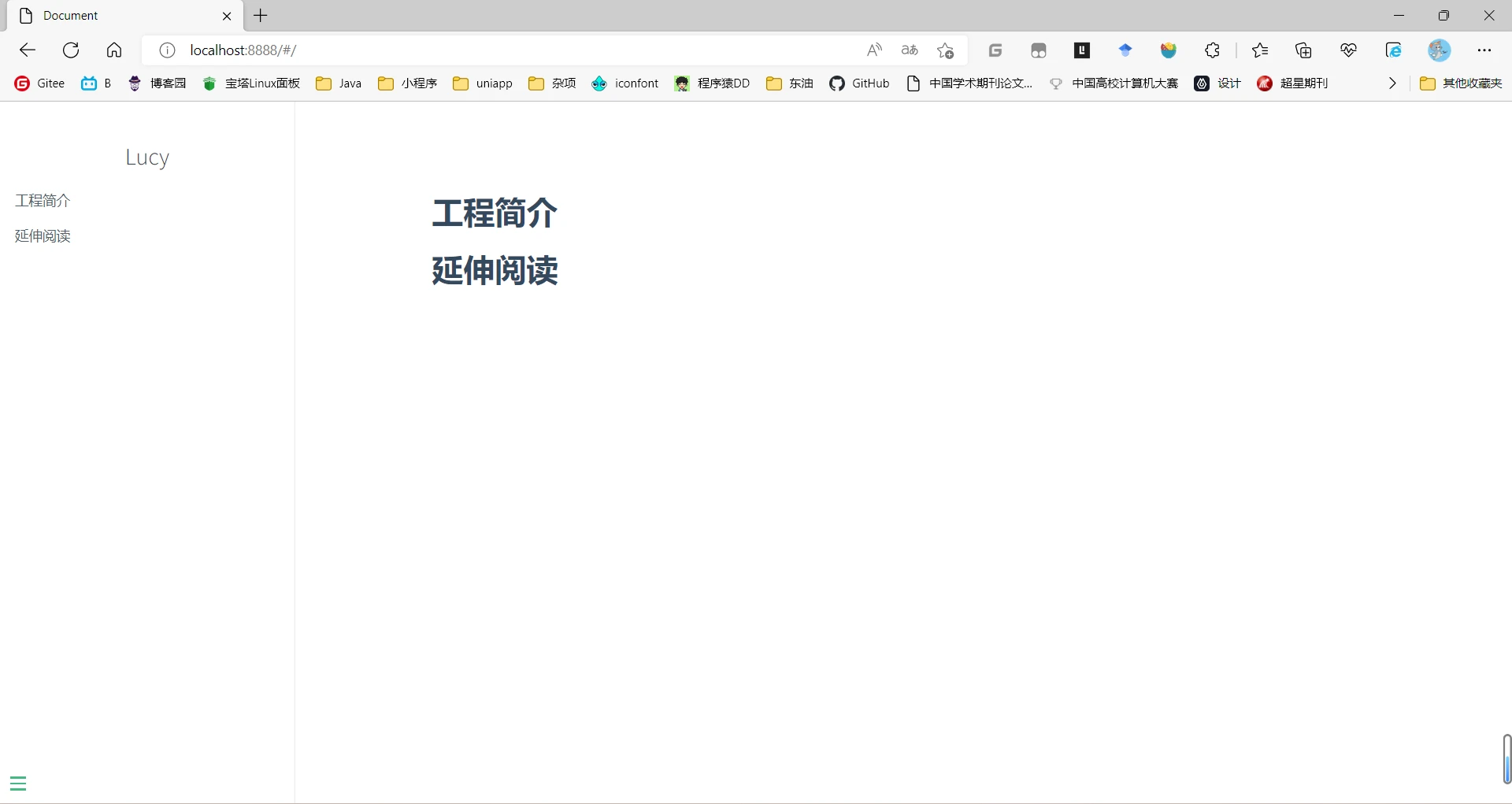
Task: Open the Extensions puzzle piece menu
Action: click(1212, 50)
